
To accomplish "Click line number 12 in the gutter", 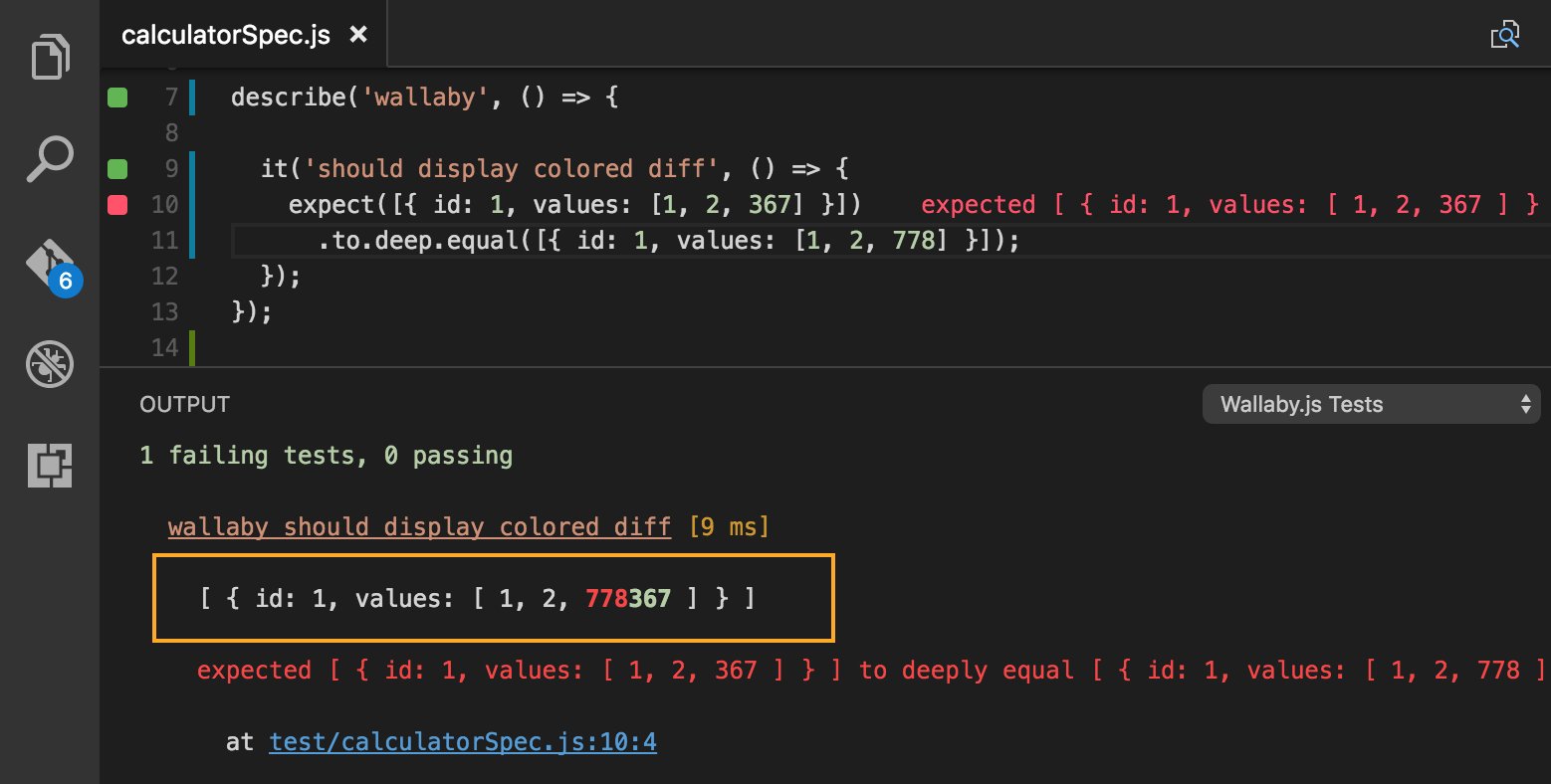I will pyautogui.click(x=165, y=277).
